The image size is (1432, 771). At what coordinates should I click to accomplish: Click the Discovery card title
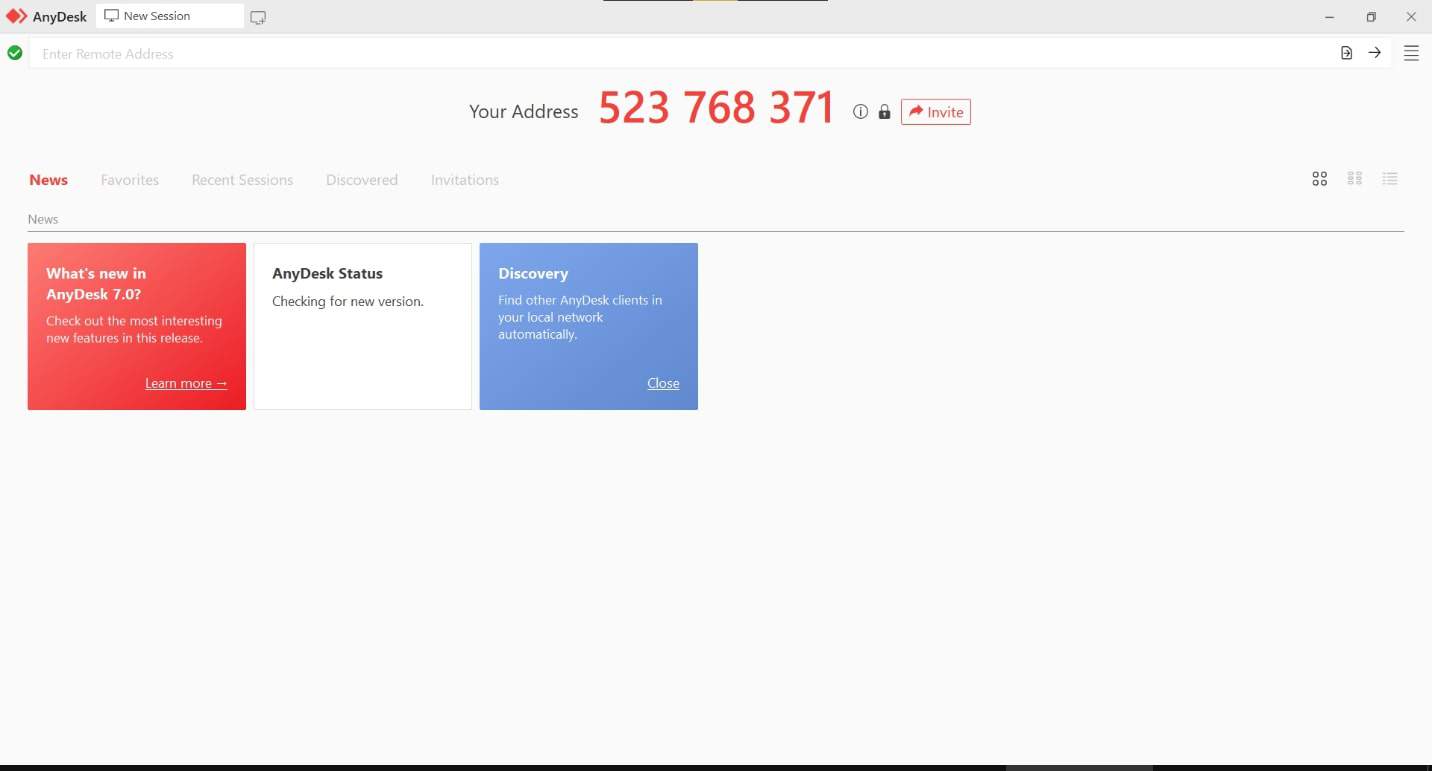coord(533,273)
